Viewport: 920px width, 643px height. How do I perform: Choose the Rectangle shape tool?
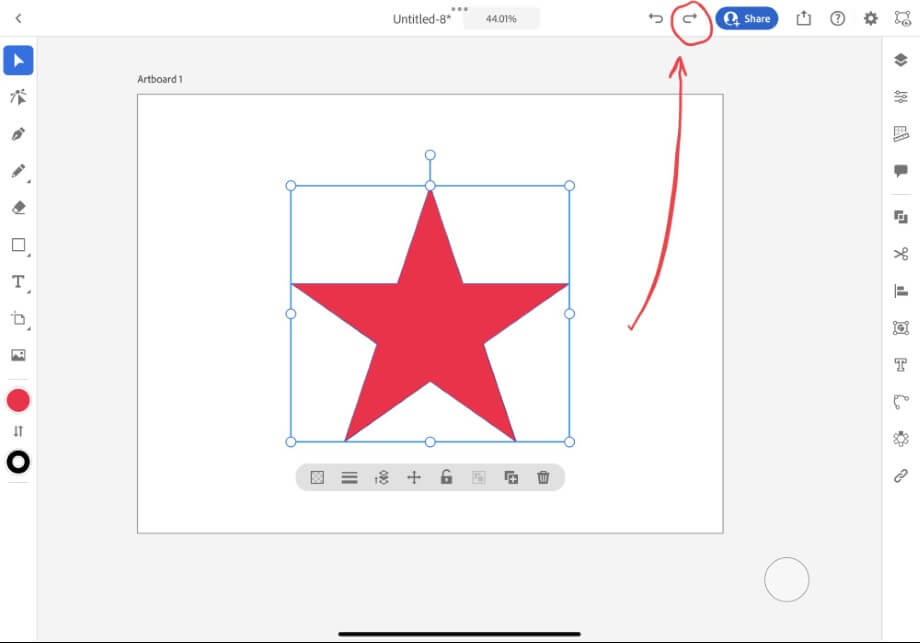tap(18, 245)
